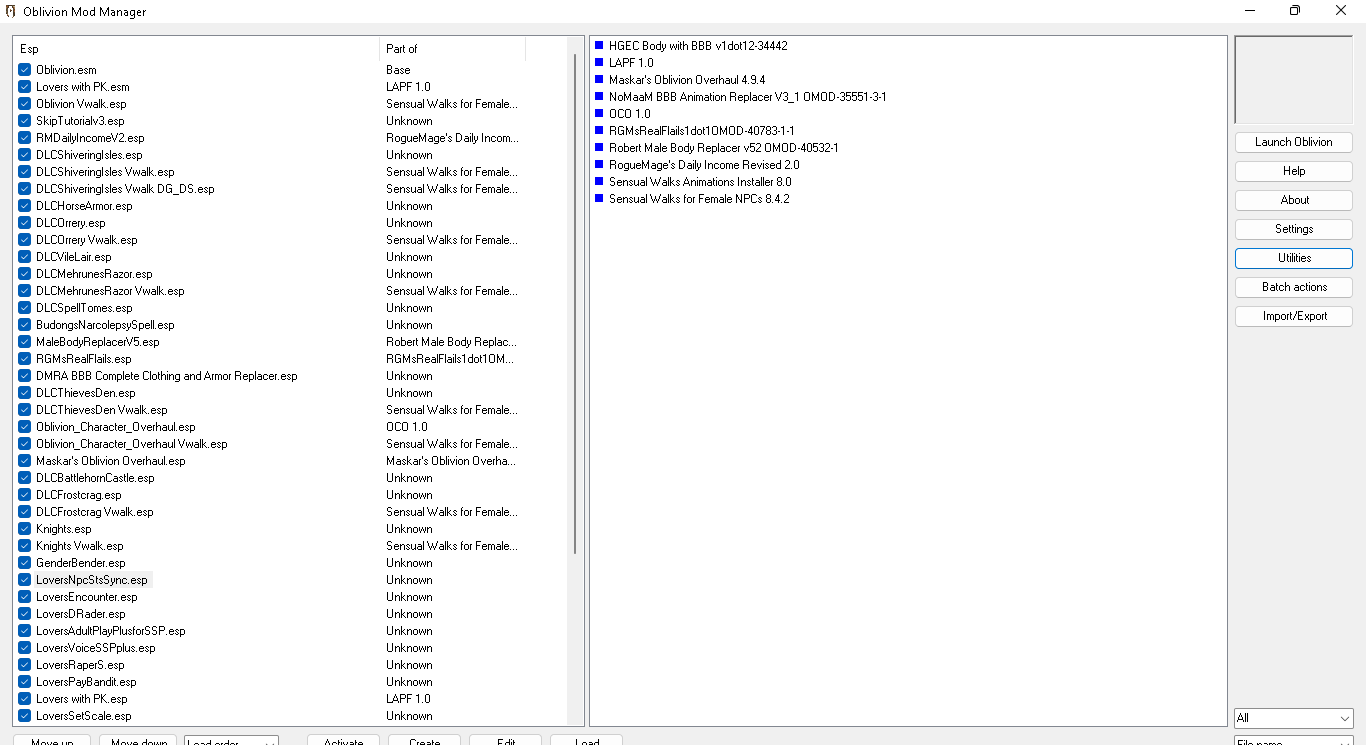The height and width of the screenshot is (745, 1366).
Task: Sort plugins by the Esp column header
Action: pos(196,48)
